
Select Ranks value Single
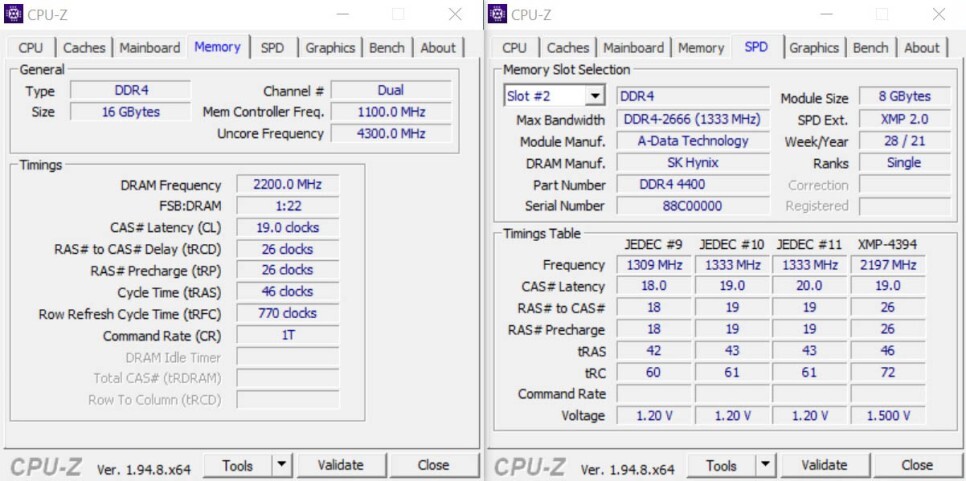(904, 163)
